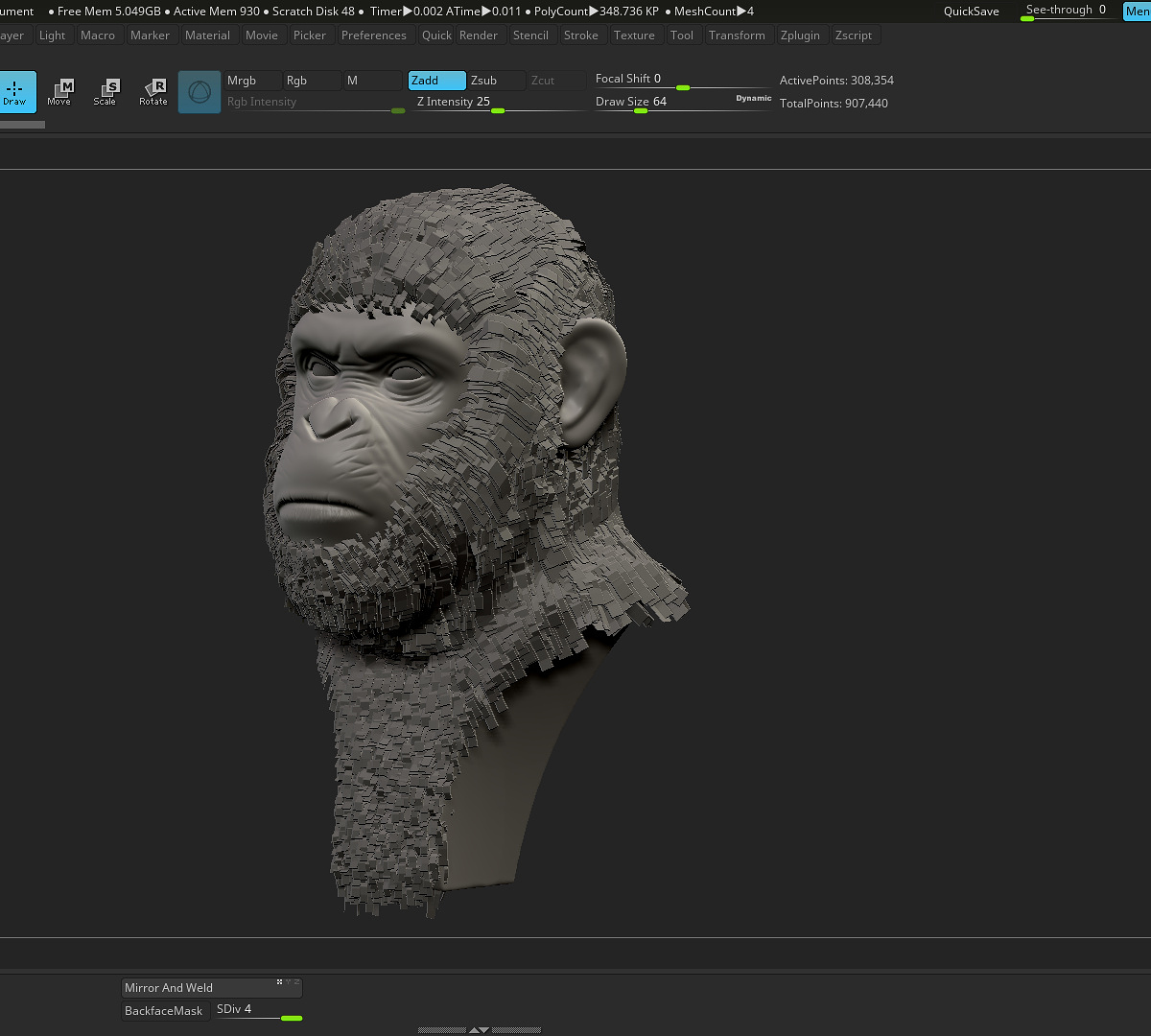The width and height of the screenshot is (1151, 1036).
Task: Adjust the SDiv subdivision slider
Action: (258, 1011)
